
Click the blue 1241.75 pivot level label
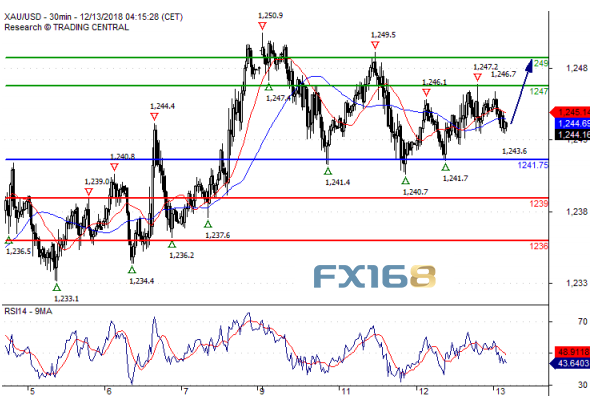(532, 165)
